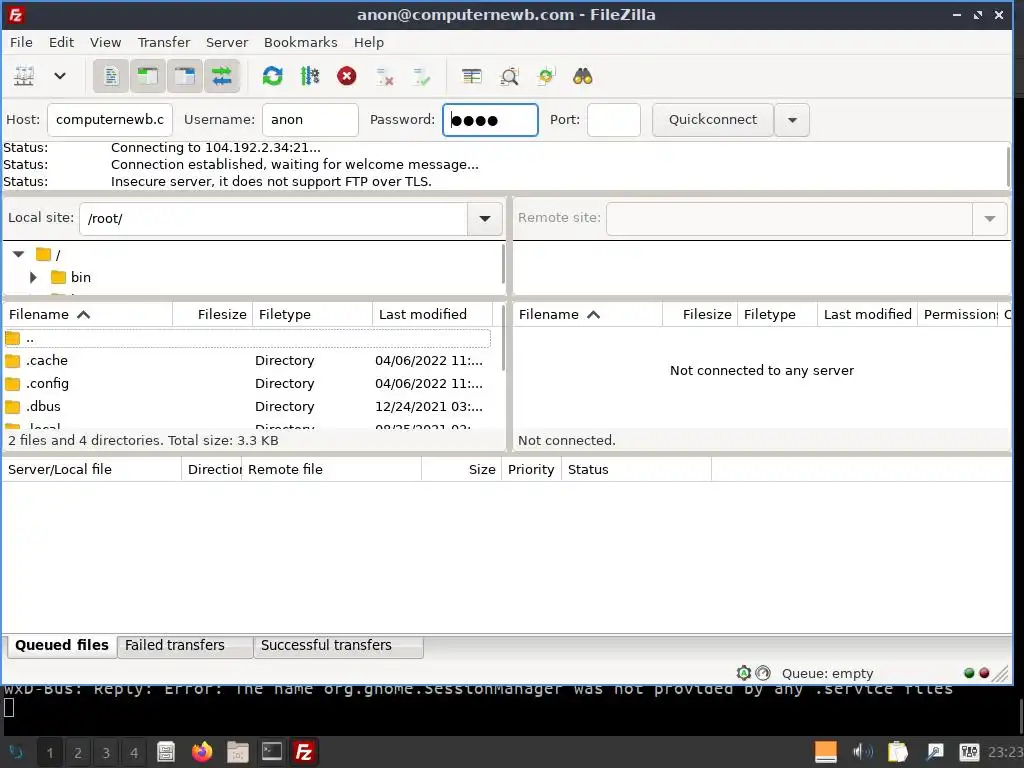Viewport: 1024px width, 768px height.
Task: Click the local file list scrollbar
Action: coord(504,338)
